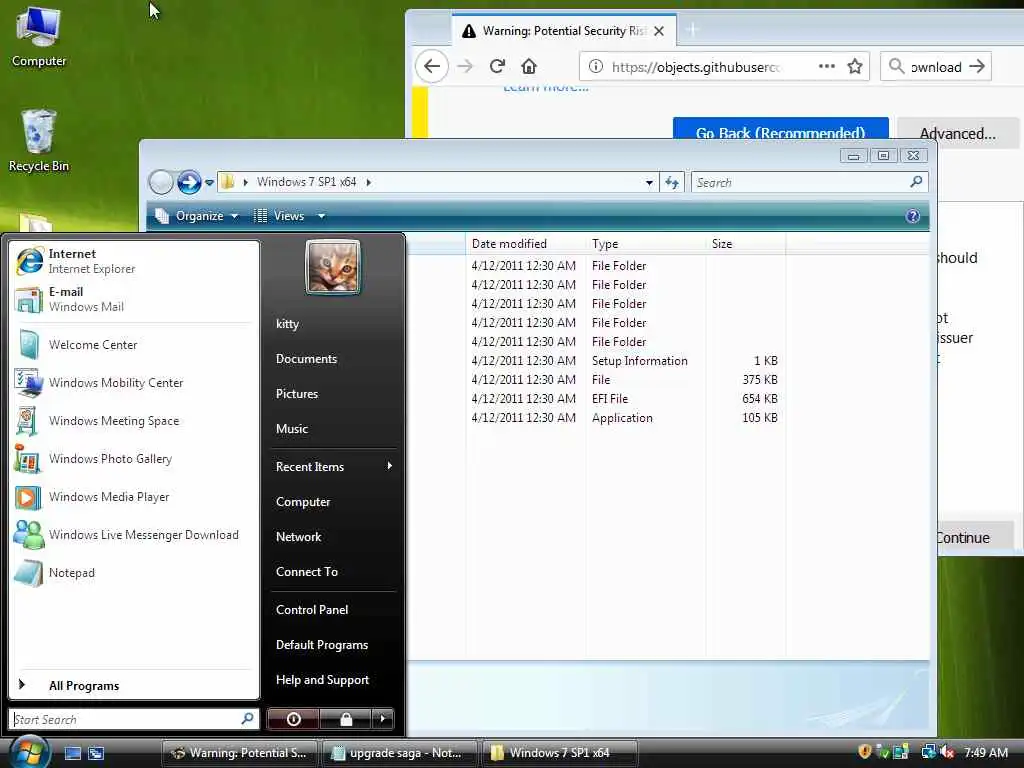Screen dimensions: 1024x768
Task: Open Recycle Bin desktop icon
Action: tap(39, 140)
